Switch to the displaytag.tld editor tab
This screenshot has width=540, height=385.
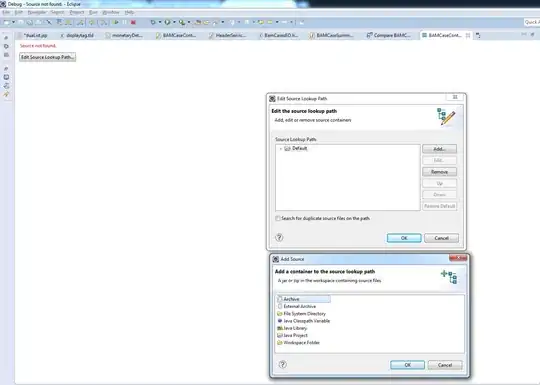pyautogui.click(x=77, y=35)
